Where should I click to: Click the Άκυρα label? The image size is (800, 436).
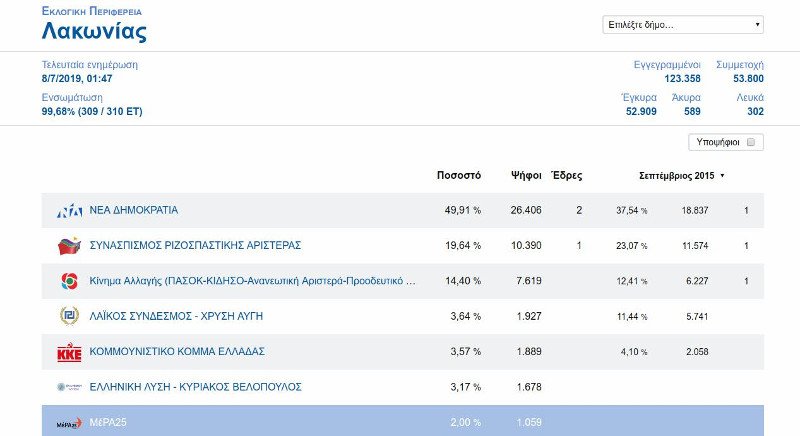click(x=686, y=97)
